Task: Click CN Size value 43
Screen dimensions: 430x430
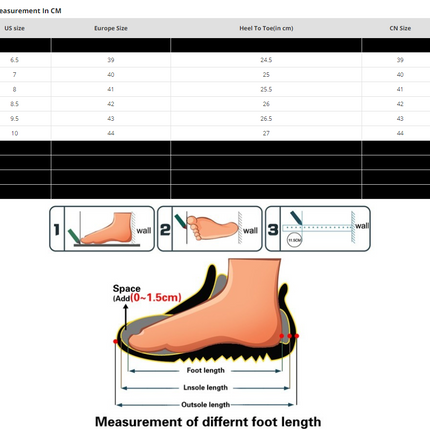Action: (x=400, y=119)
